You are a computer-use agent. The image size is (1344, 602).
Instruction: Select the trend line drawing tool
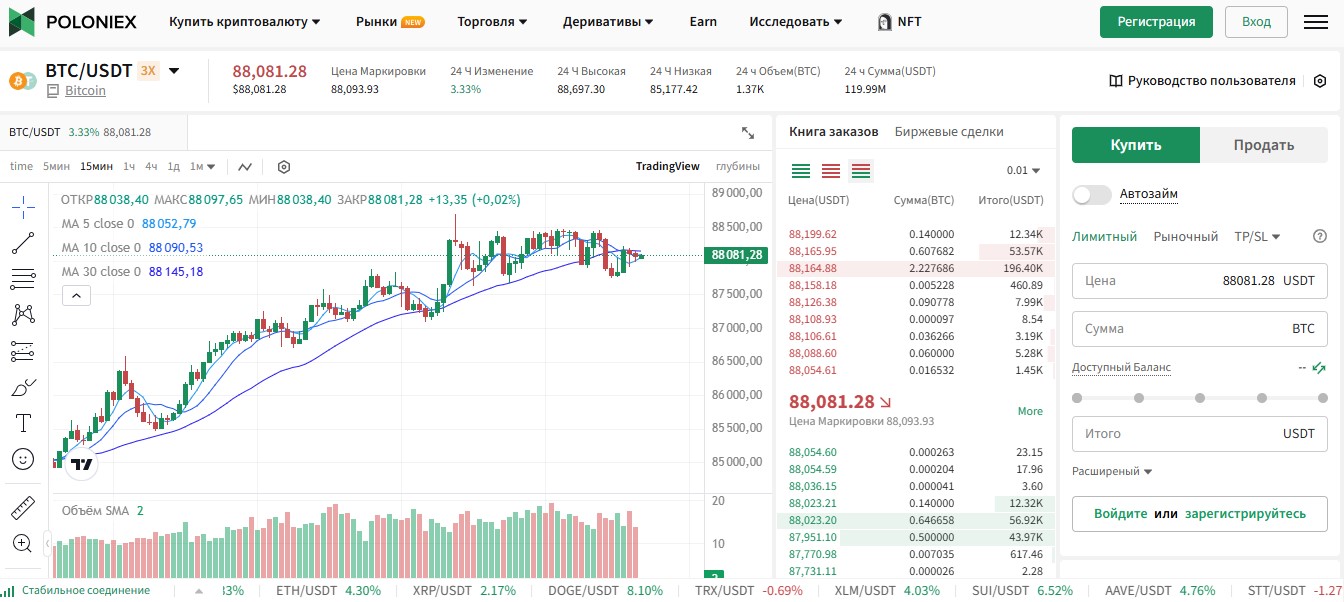[23, 243]
